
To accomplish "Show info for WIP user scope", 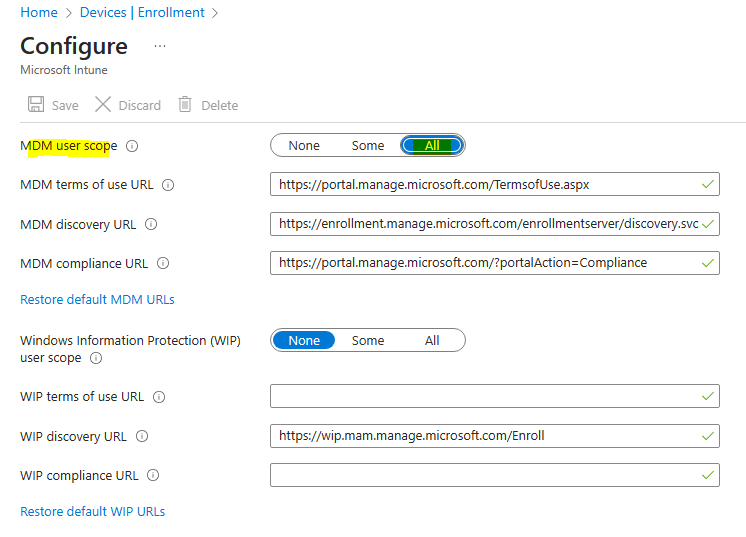I will [x=96, y=358].
